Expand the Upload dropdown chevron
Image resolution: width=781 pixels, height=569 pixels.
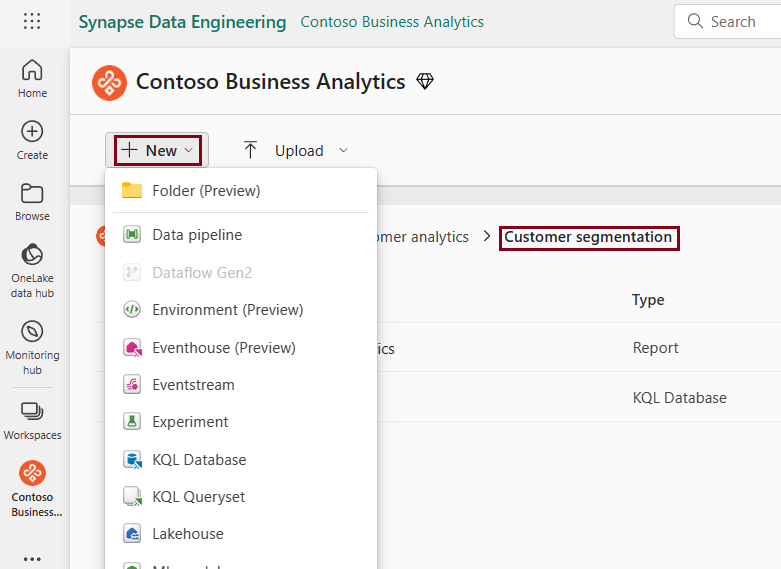pos(343,150)
